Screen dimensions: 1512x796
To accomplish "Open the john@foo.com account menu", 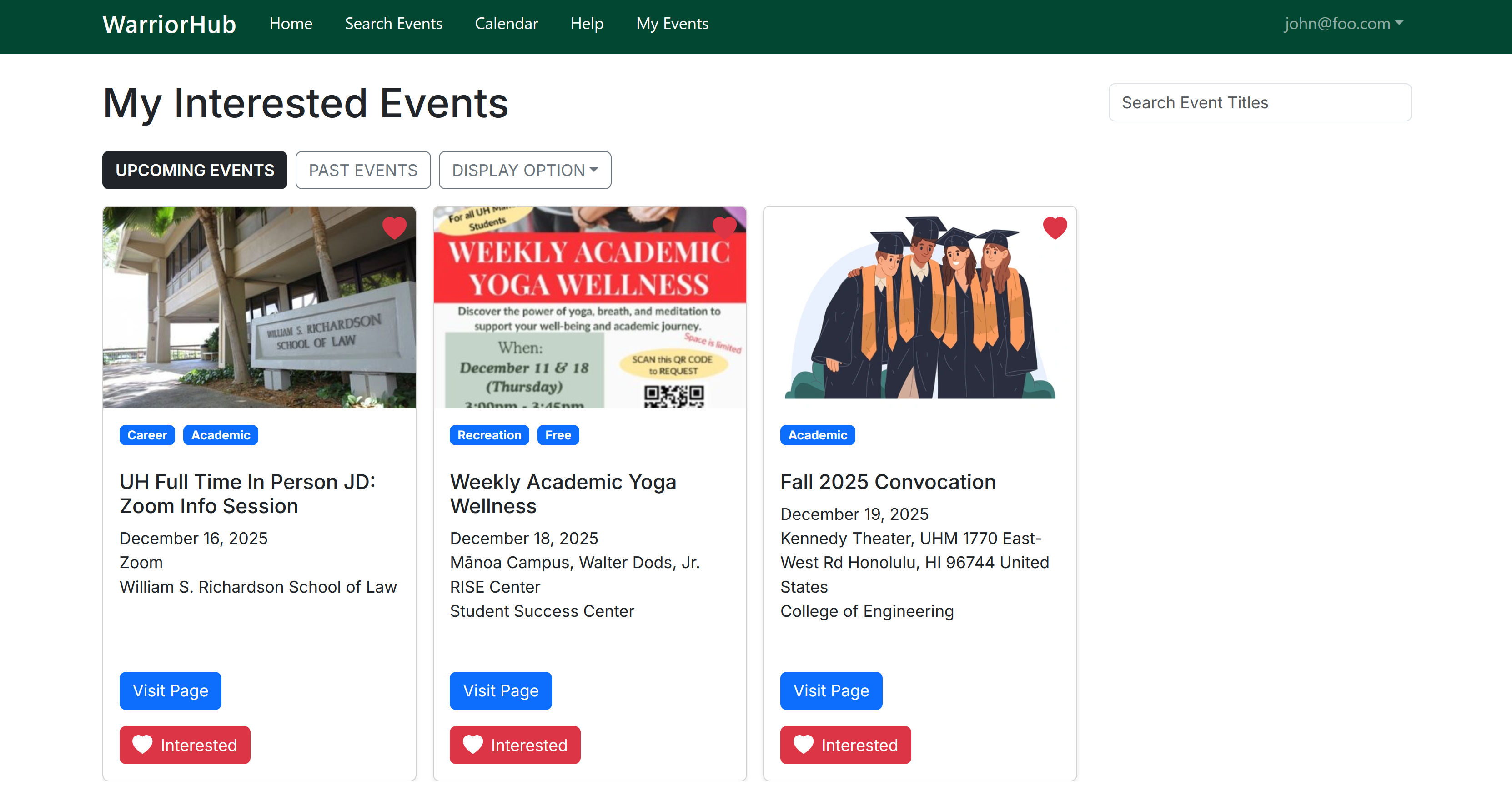I will click(x=1343, y=24).
